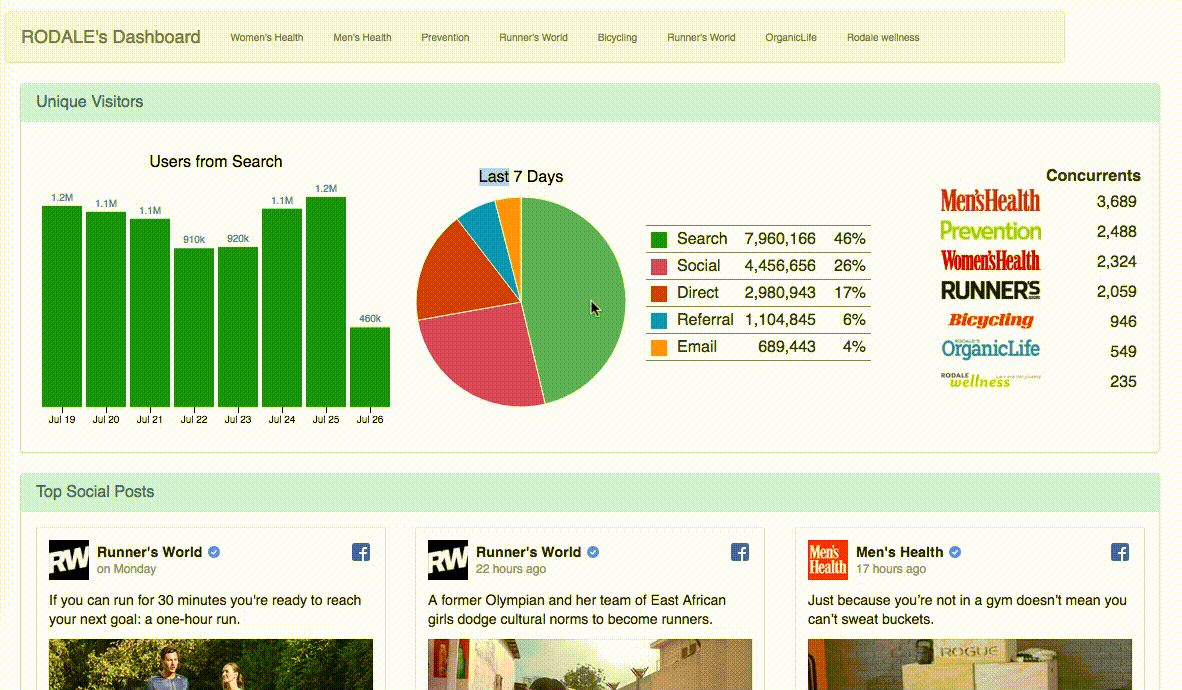
Task: Click the Men's Health logo in Concurrents
Action: point(990,201)
